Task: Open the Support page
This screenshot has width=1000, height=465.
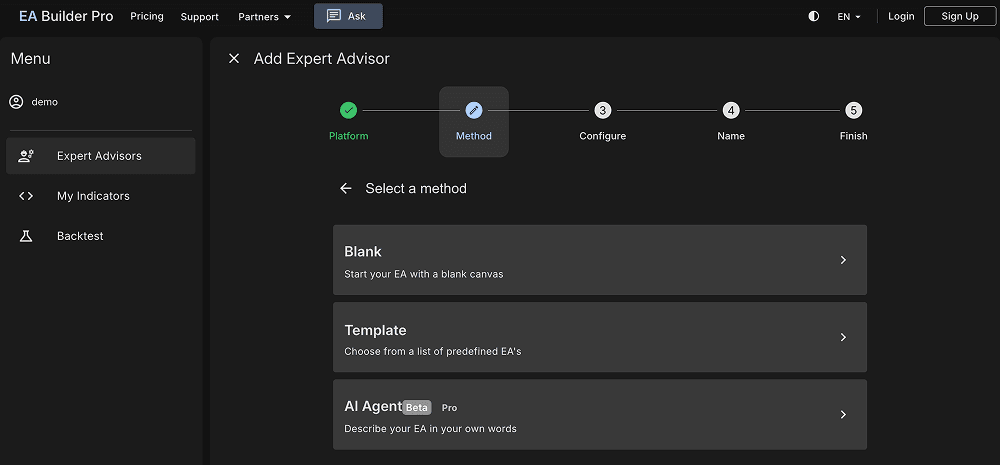Action: coord(200,17)
